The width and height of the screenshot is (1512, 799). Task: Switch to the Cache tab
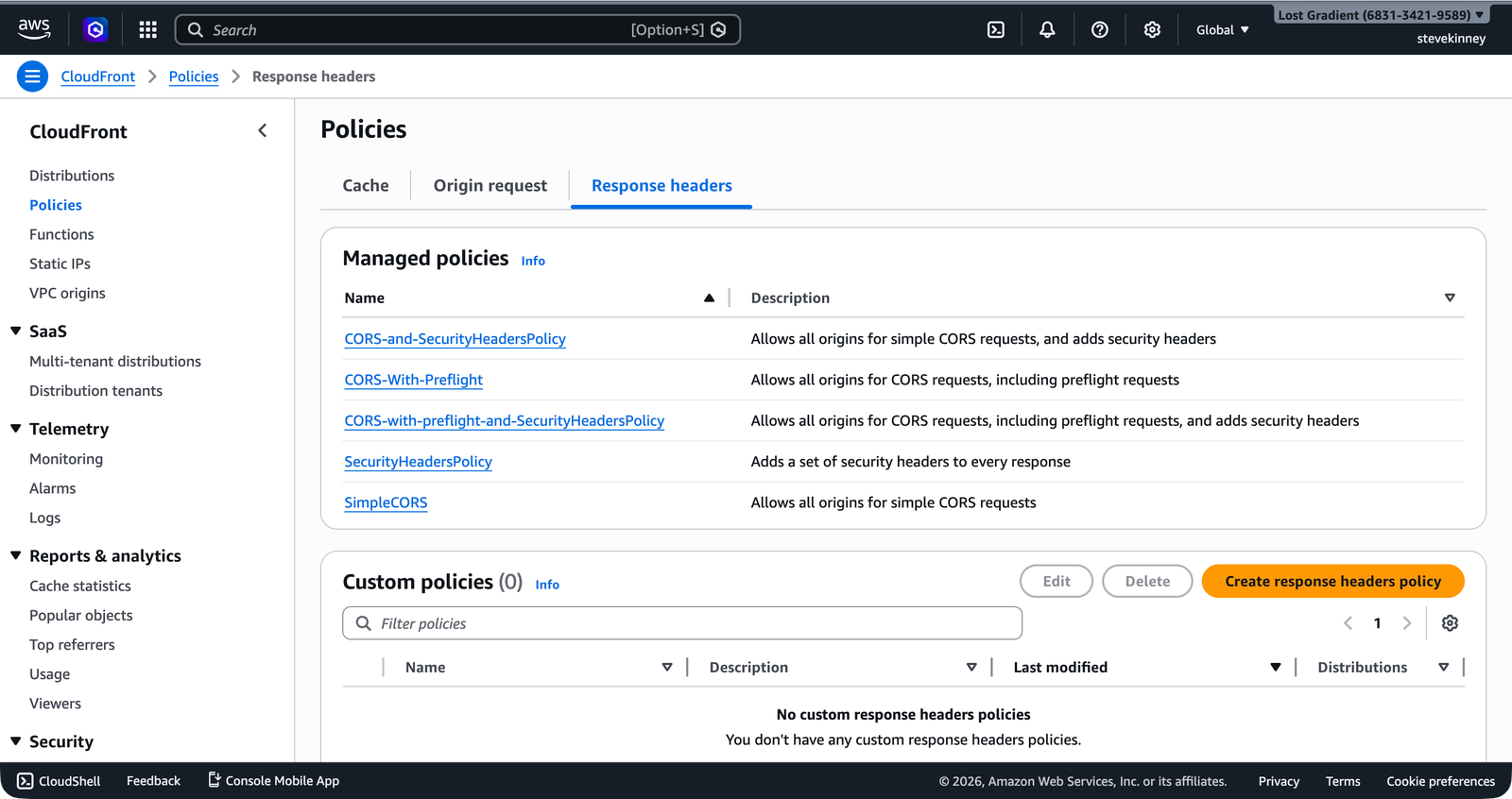pos(366,186)
